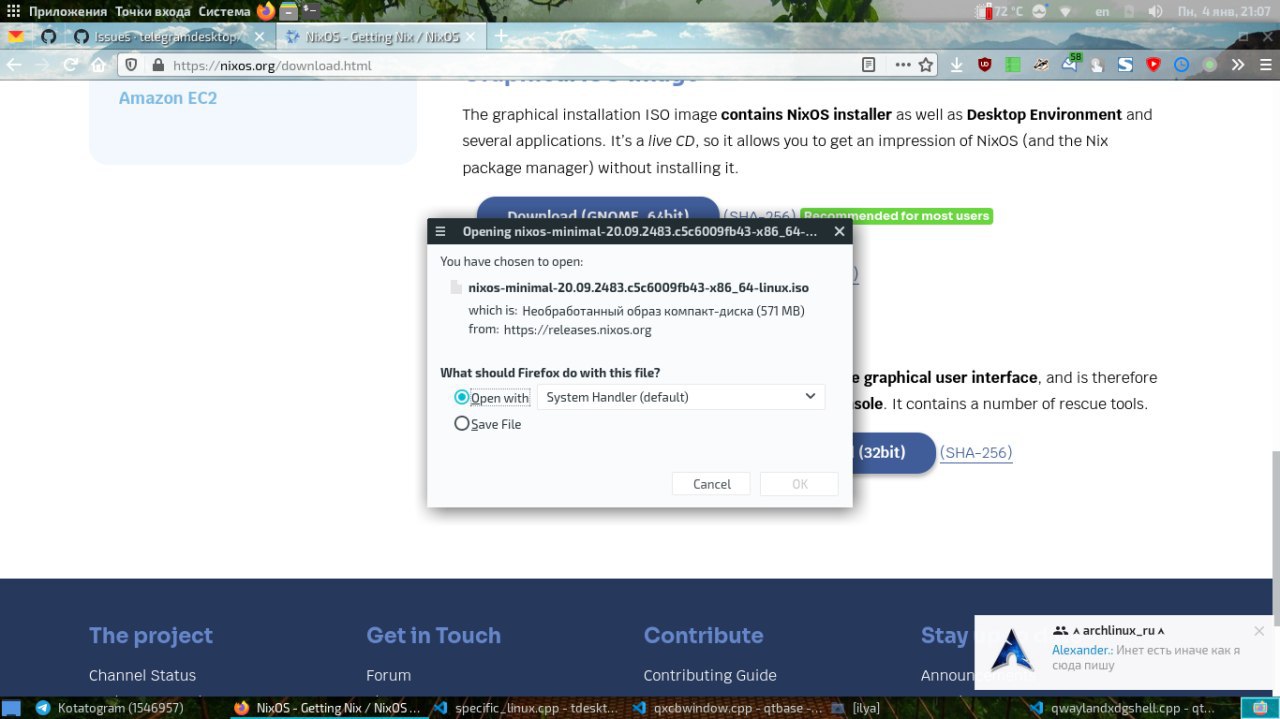
Task: Go to the browser home page
Action: tap(98, 65)
